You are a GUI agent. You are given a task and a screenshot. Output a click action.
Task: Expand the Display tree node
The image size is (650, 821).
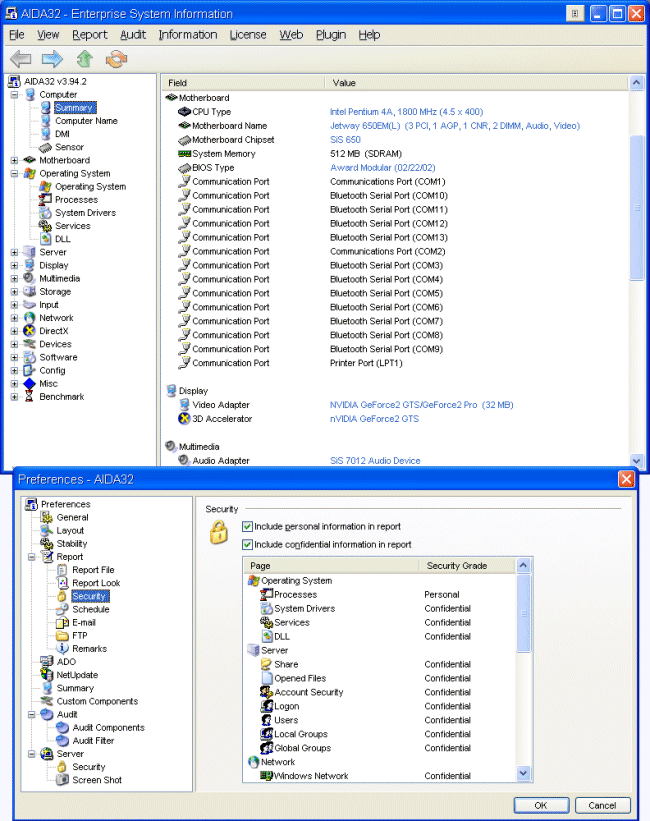point(15,265)
